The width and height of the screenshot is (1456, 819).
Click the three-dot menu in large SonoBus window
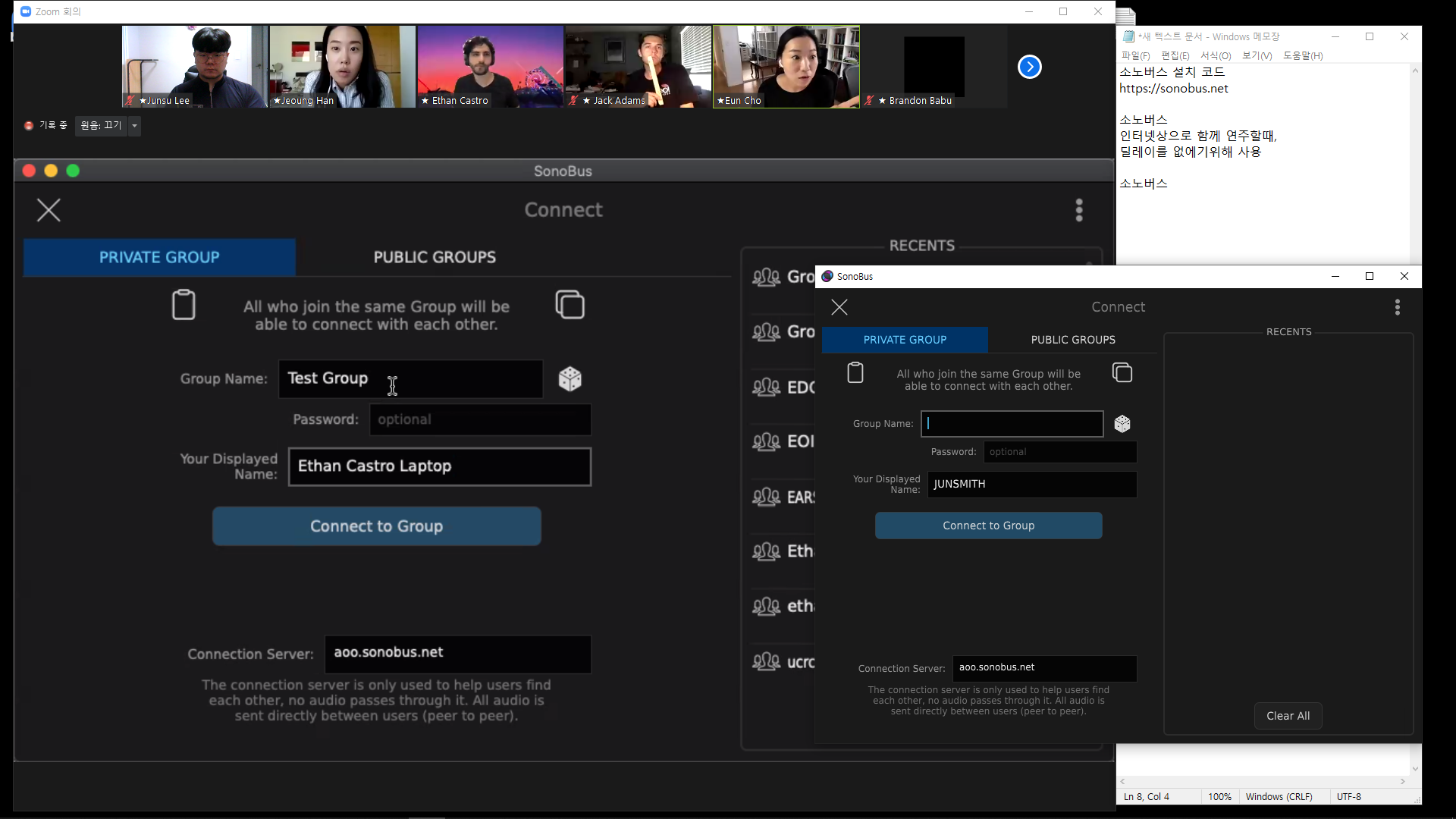(1079, 210)
